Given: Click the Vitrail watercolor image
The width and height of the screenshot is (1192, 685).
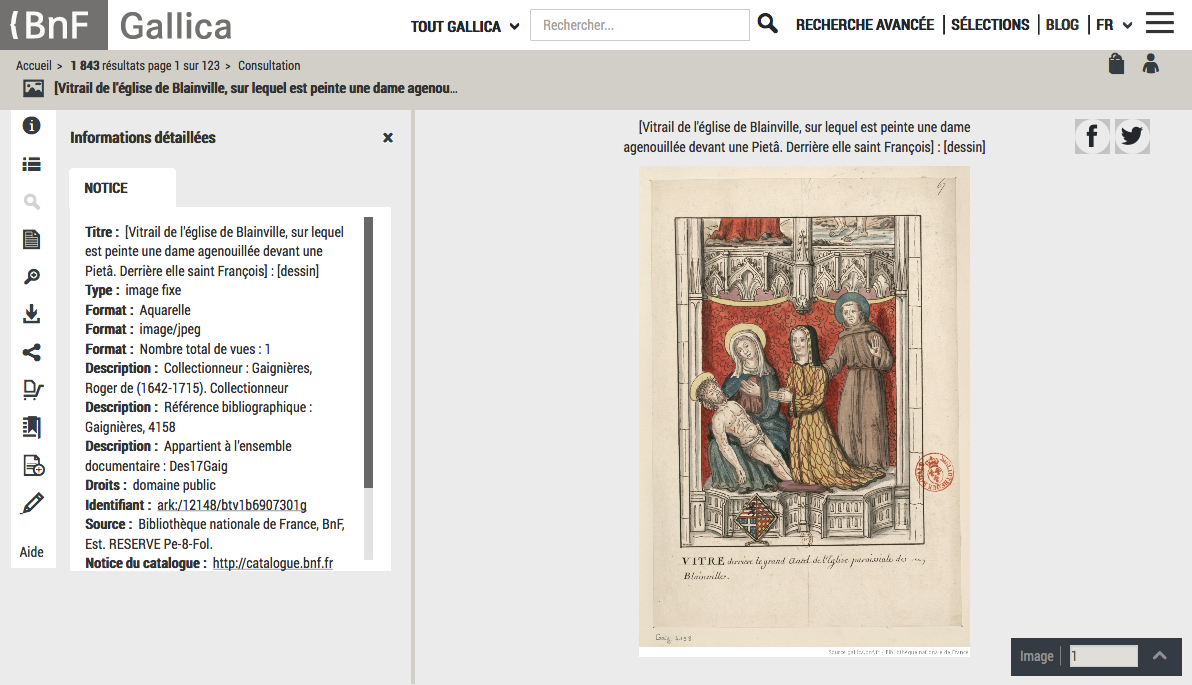Looking at the screenshot, I should (x=804, y=411).
